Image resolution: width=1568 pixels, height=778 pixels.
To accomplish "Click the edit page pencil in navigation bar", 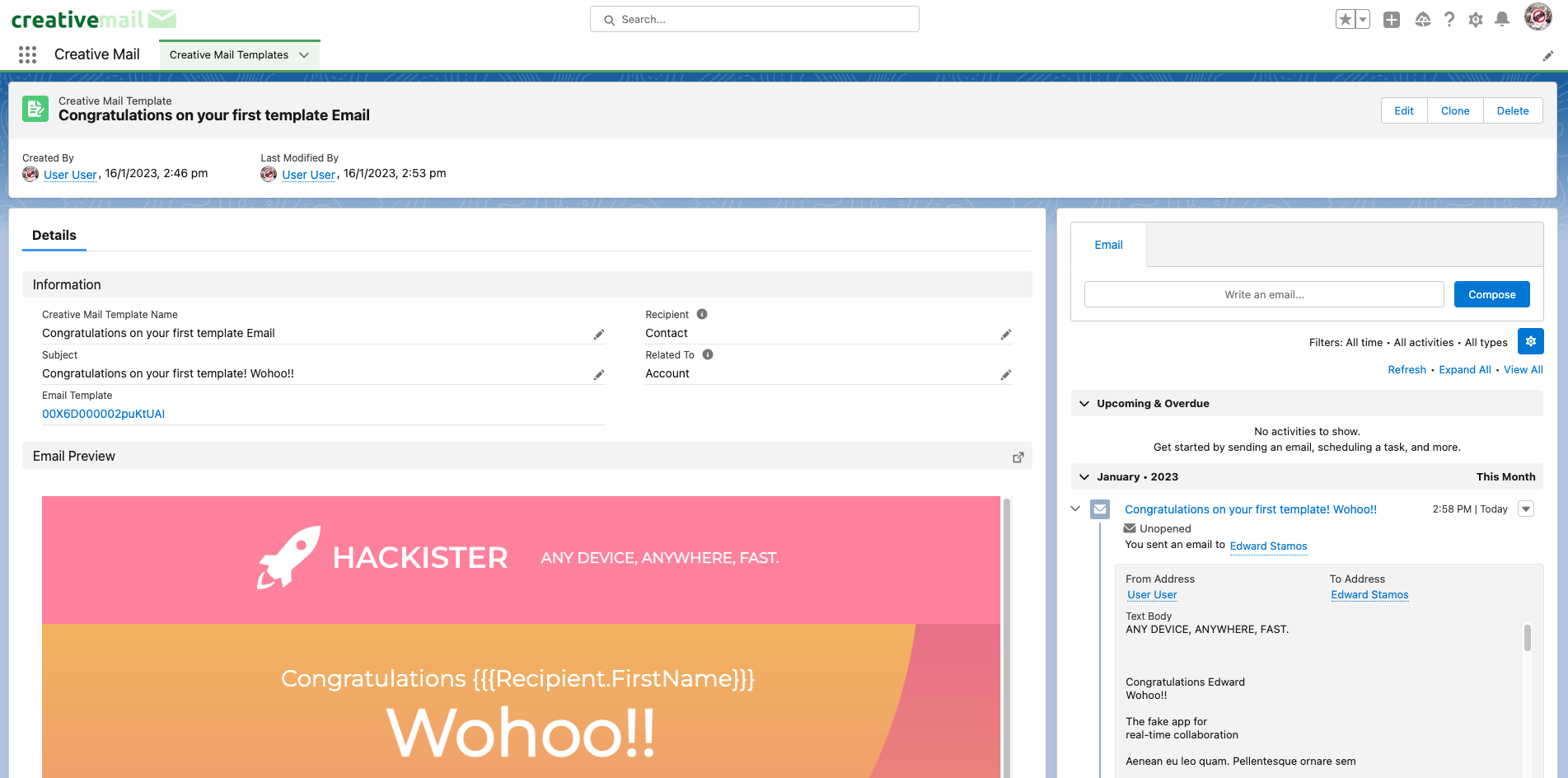I will [x=1548, y=55].
